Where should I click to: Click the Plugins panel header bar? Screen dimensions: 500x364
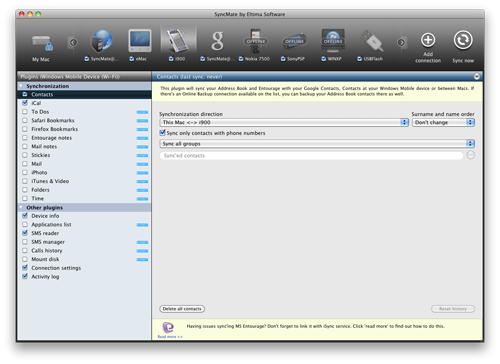[x=84, y=77]
